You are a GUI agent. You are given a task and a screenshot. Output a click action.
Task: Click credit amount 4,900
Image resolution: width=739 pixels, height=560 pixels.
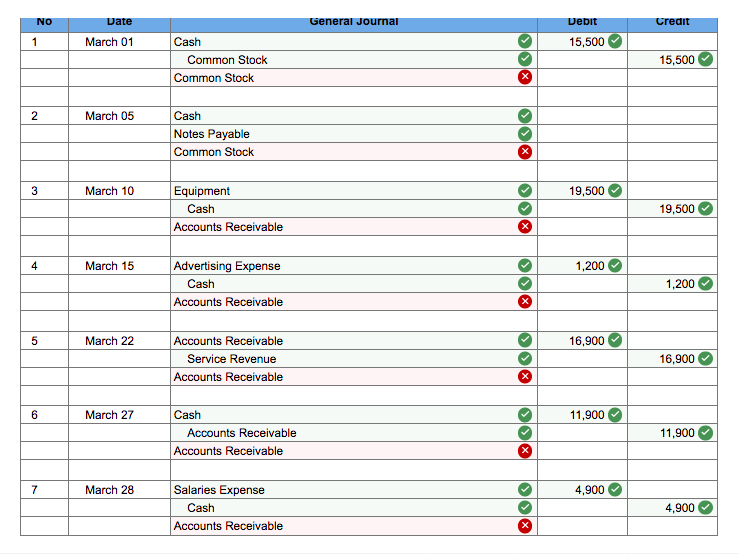click(680, 508)
